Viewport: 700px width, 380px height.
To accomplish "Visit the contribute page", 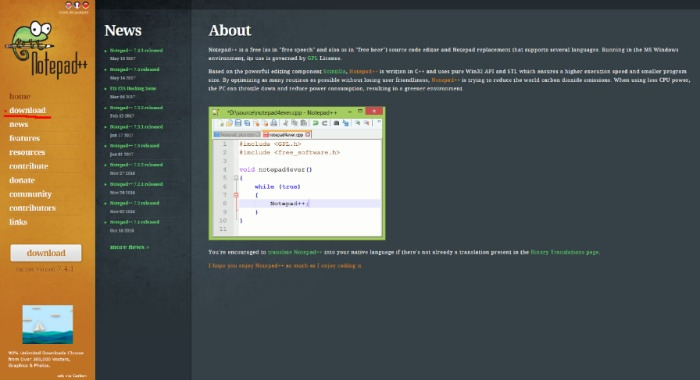I will [x=29, y=166].
